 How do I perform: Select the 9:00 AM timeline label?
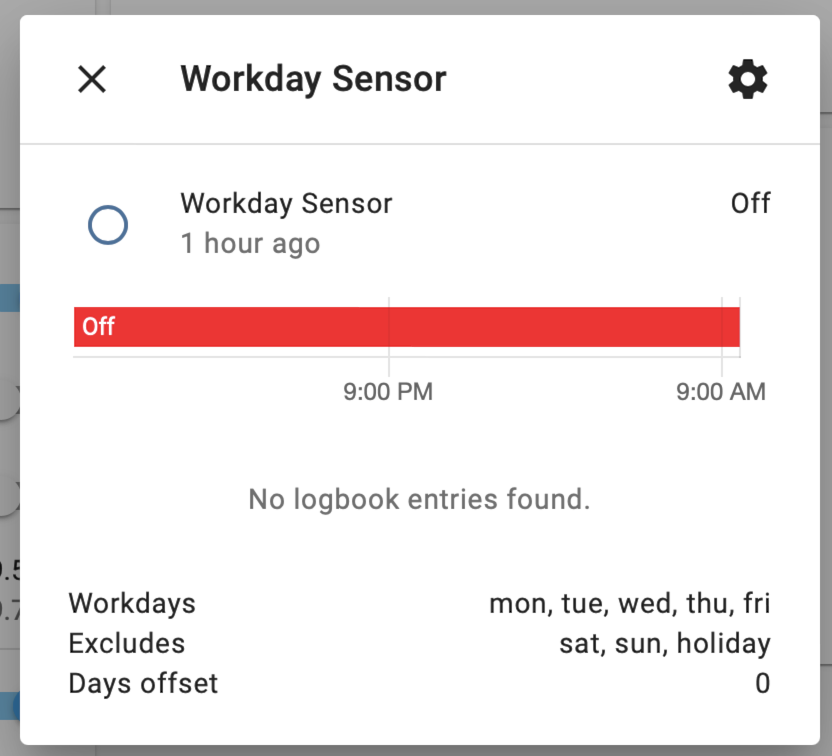[721, 391]
